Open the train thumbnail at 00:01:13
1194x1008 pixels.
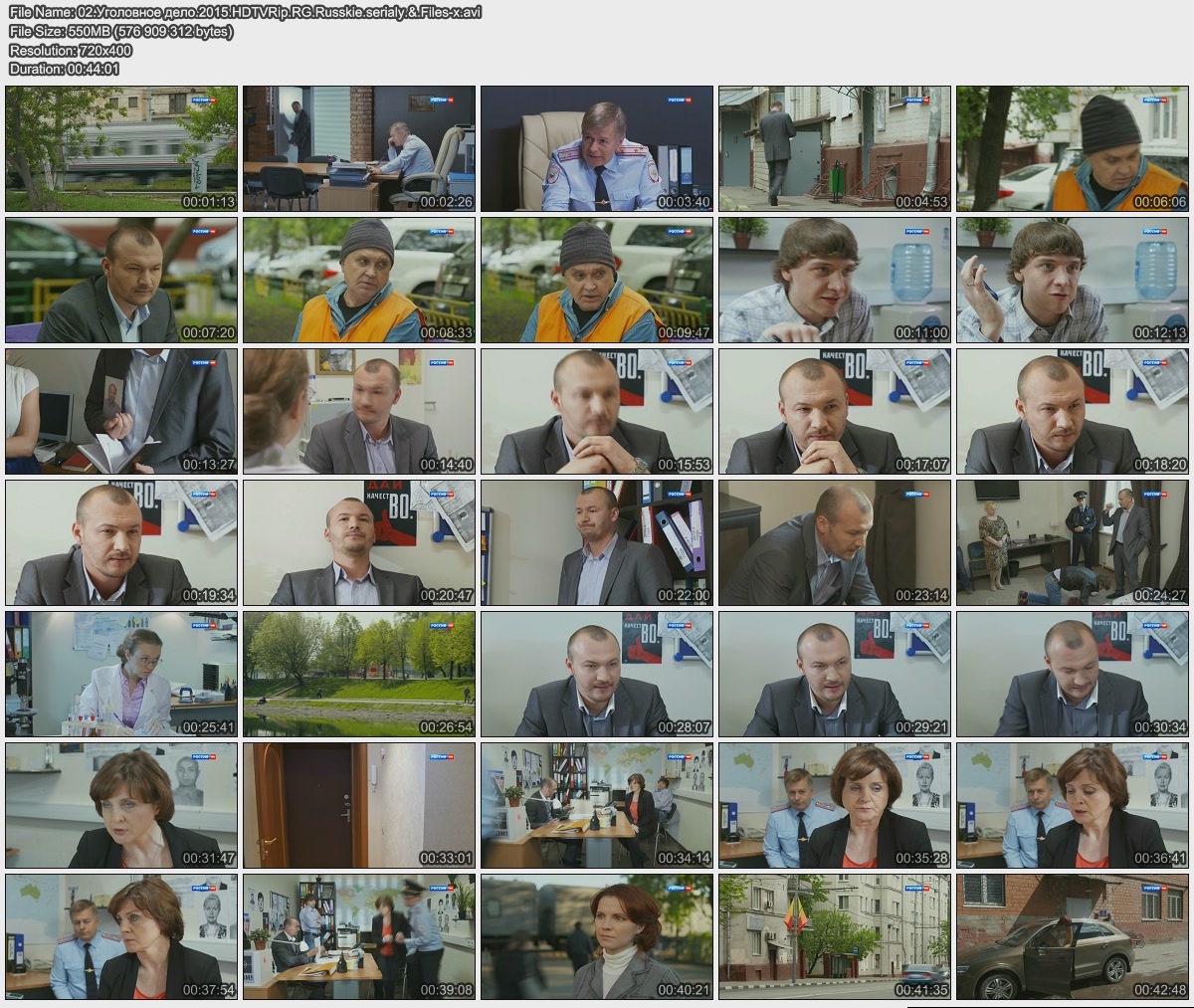pos(121,148)
